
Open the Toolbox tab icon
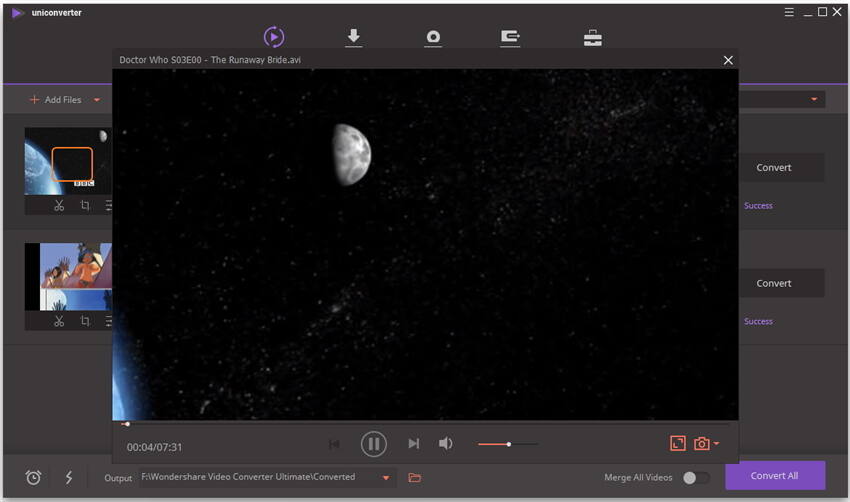(593, 38)
